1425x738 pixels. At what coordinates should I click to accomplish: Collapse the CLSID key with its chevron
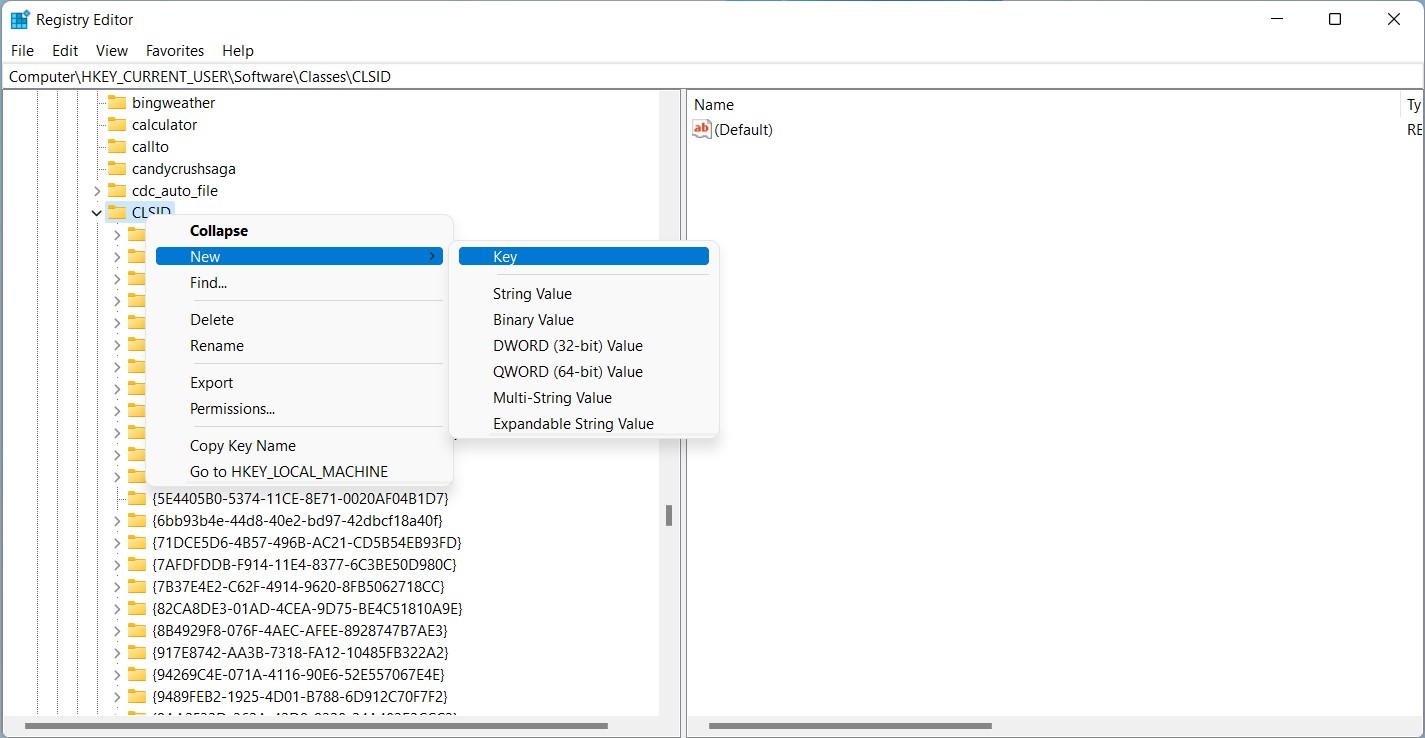pos(97,213)
